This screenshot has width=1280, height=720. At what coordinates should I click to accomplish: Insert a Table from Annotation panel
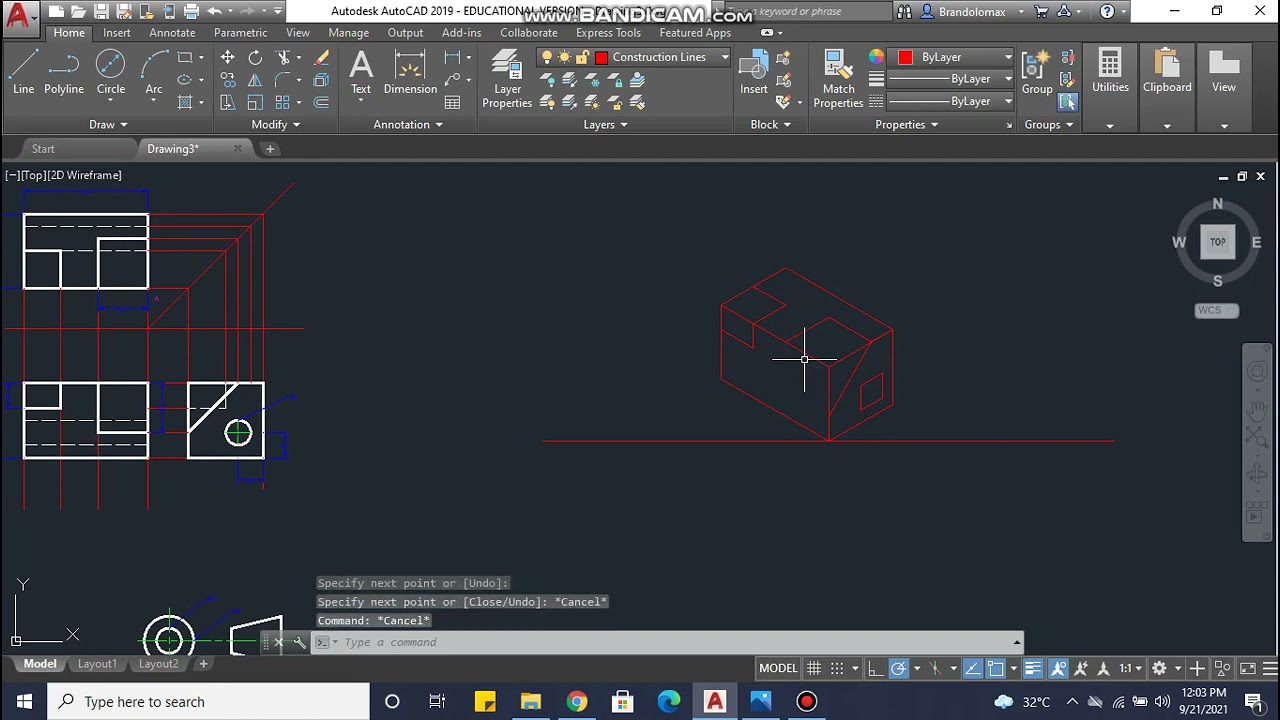pos(452,102)
